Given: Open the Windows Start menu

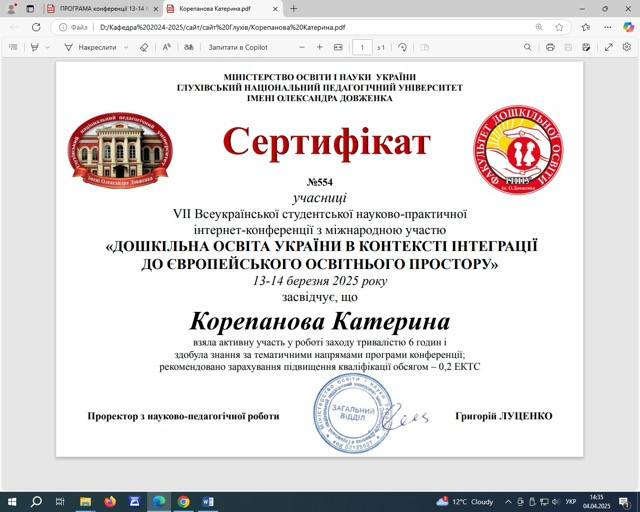Looking at the screenshot, I should coord(12,502).
